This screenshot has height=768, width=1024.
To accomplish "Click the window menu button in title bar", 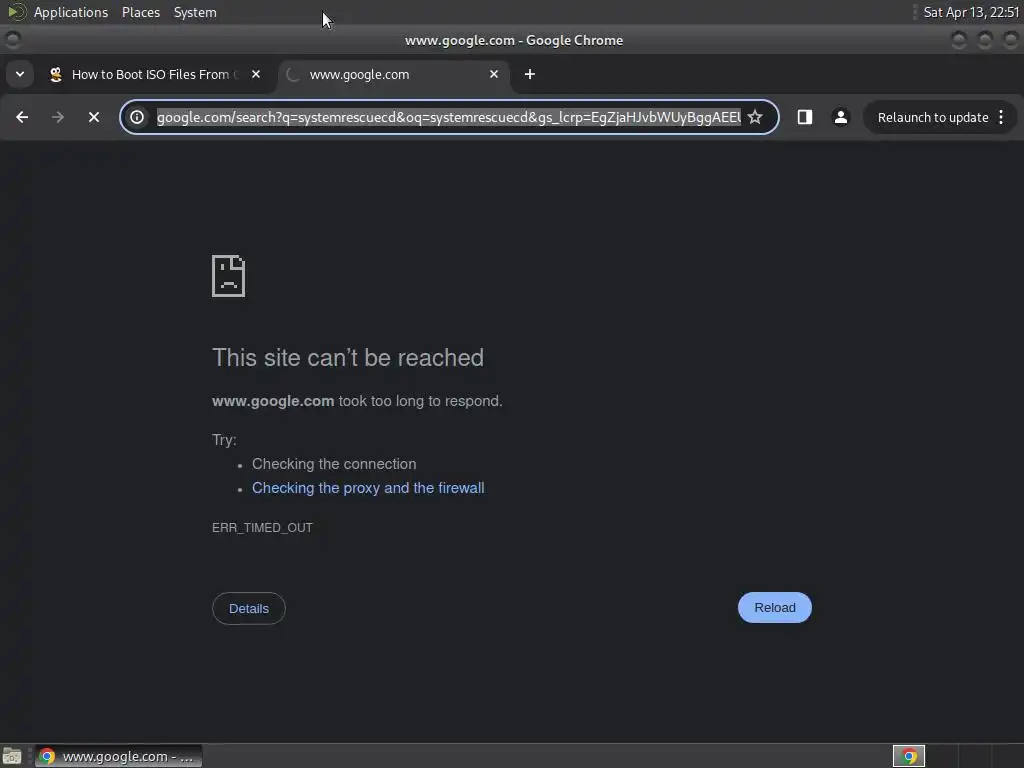I will 12,40.
